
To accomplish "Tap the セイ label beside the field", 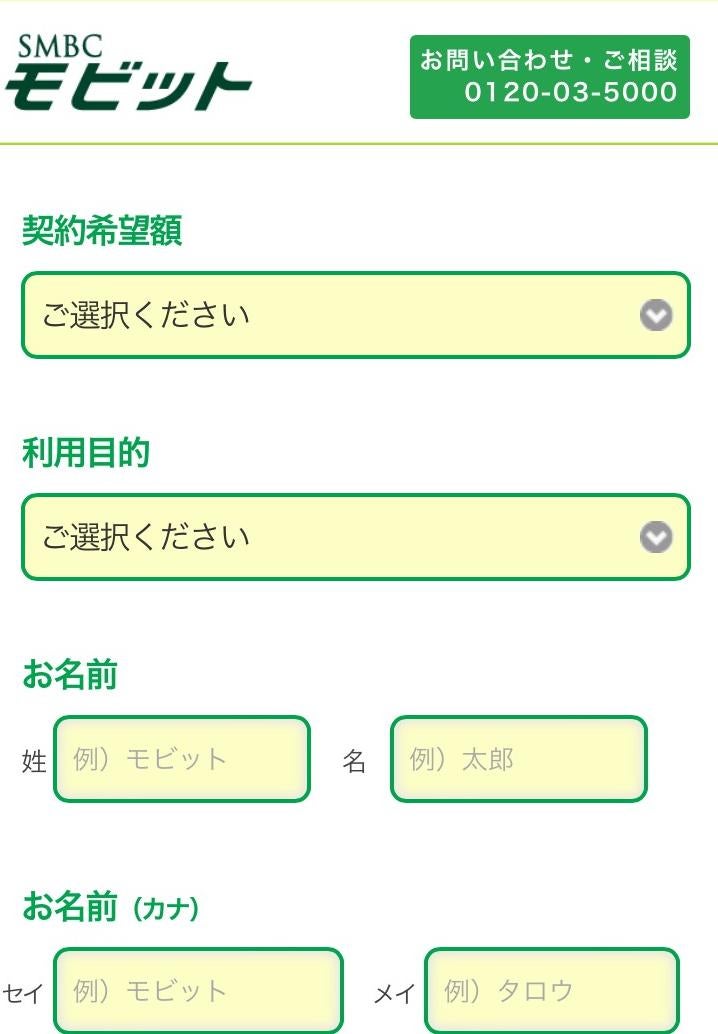I will coord(23,993).
